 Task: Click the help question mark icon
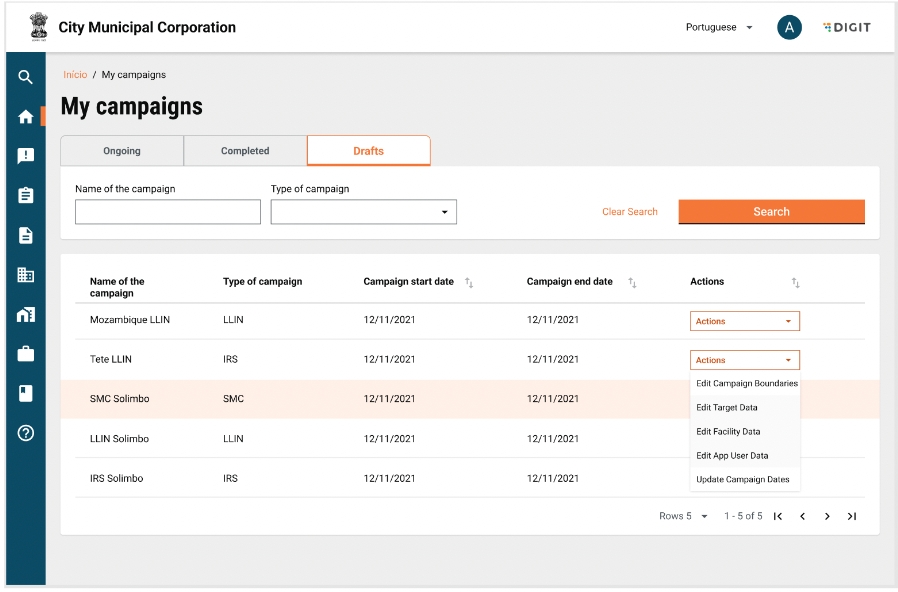point(26,433)
